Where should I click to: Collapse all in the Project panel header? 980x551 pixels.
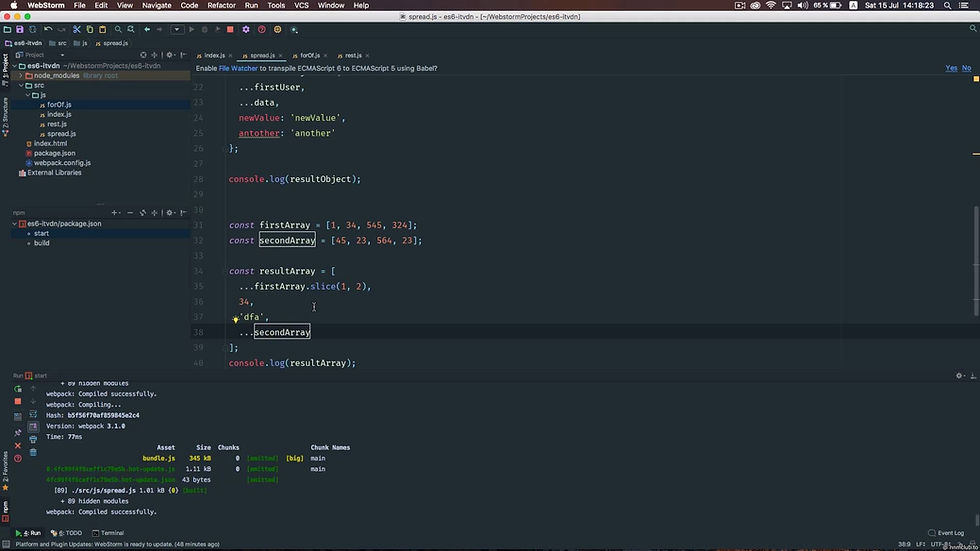click(154, 55)
